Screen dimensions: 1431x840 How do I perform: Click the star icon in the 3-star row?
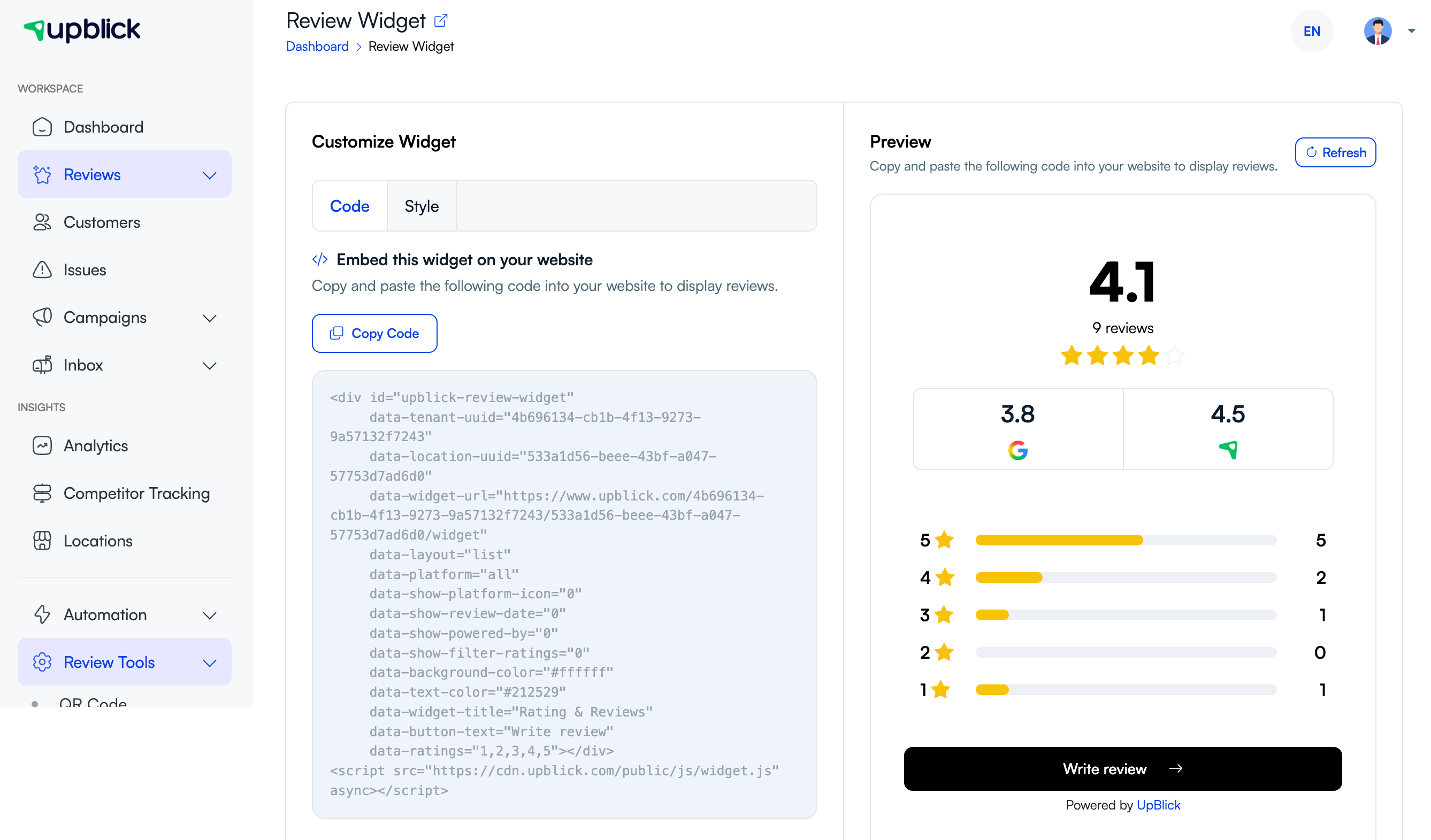tap(944, 615)
